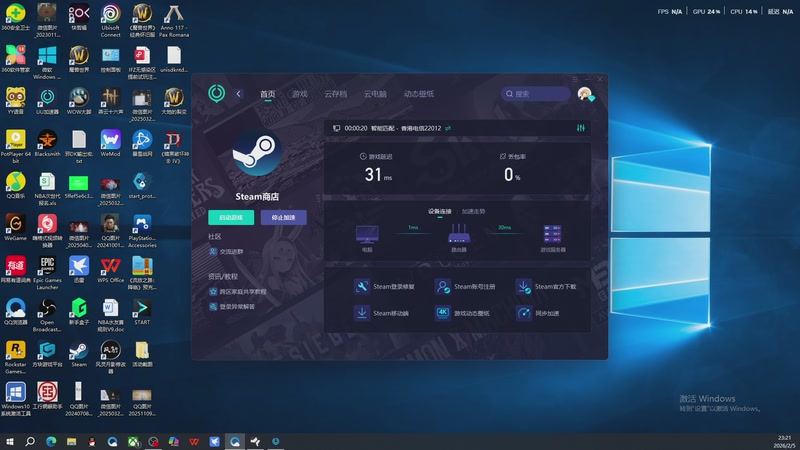
Task: Open the 跨区家庭共享教程 link
Action: 238,292
